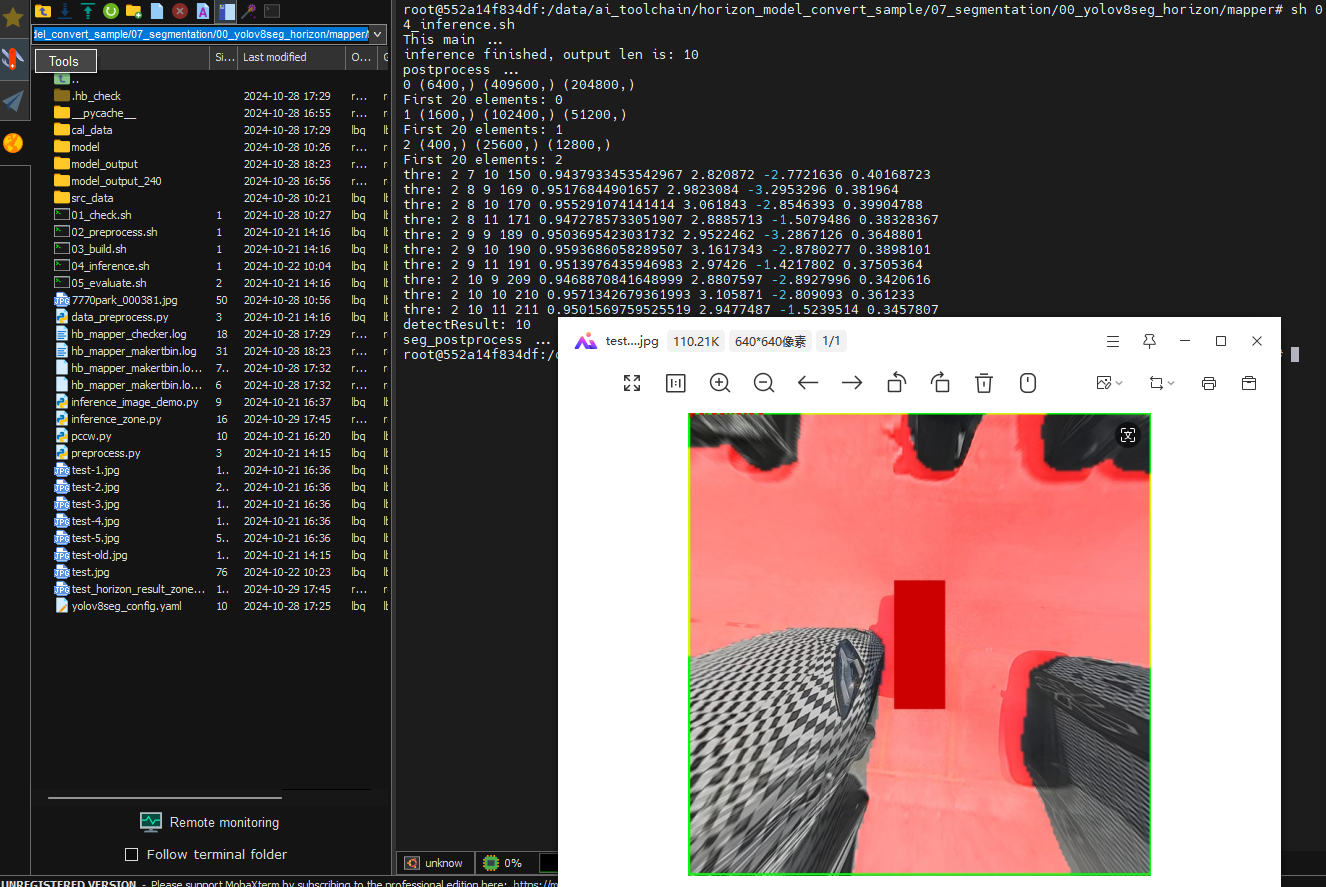Open the remote path history dropdown
1326x887 pixels.
click(378, 34)
